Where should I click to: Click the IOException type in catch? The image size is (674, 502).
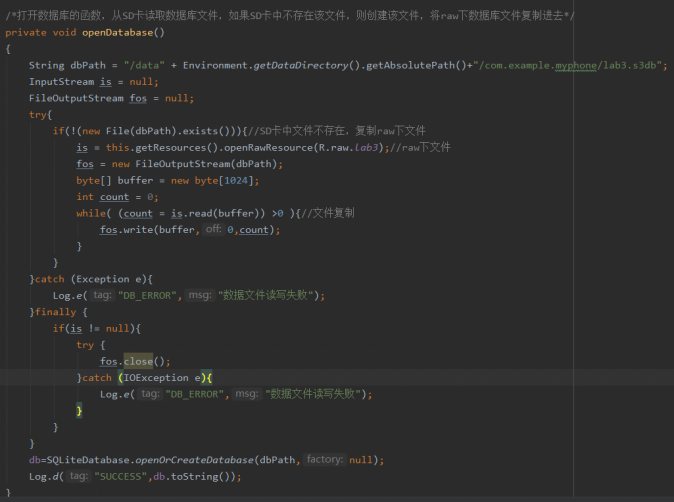[156, 378]
